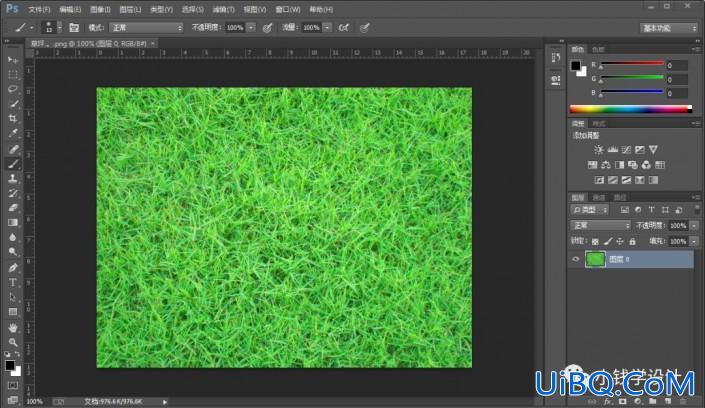705x408 pixels.
Task: Toggle tablet pressure for opacity
Action: pyautogui.click(x=268, y=28)
